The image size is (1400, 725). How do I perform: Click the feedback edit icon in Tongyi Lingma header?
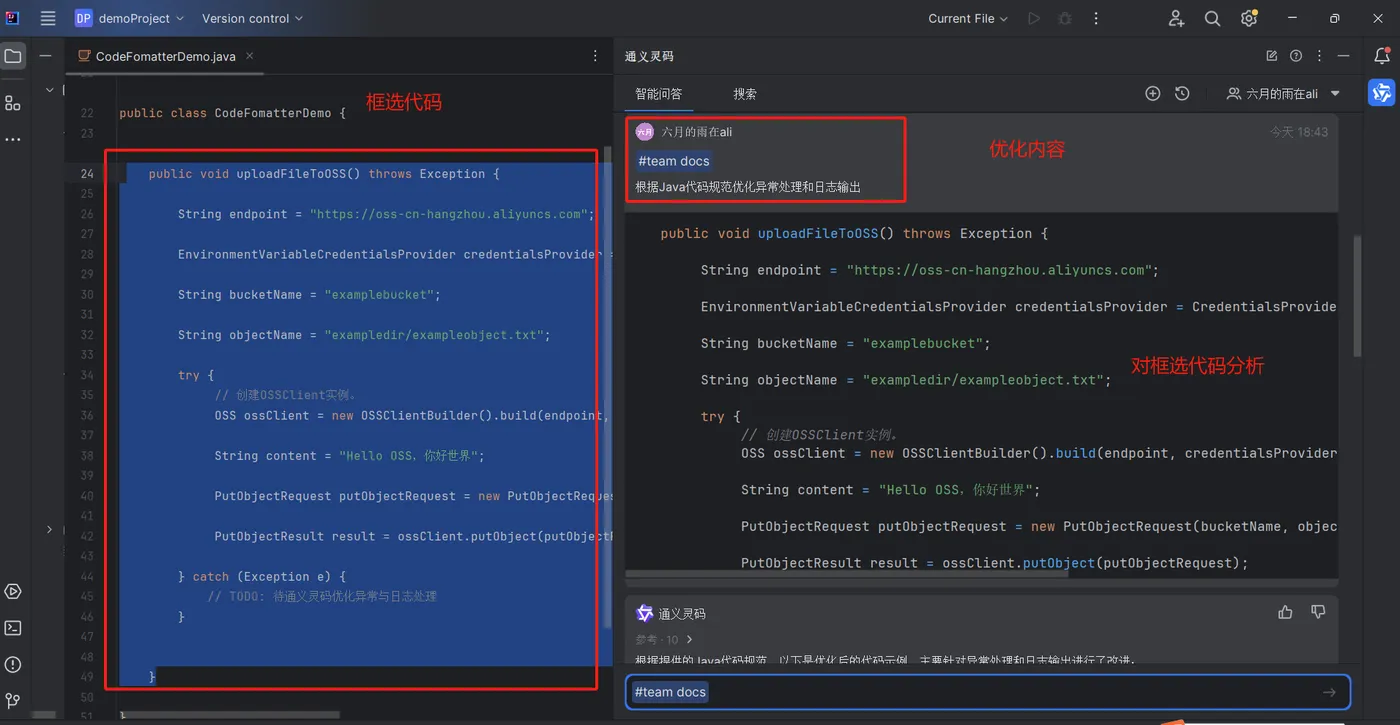(1272, 56)
